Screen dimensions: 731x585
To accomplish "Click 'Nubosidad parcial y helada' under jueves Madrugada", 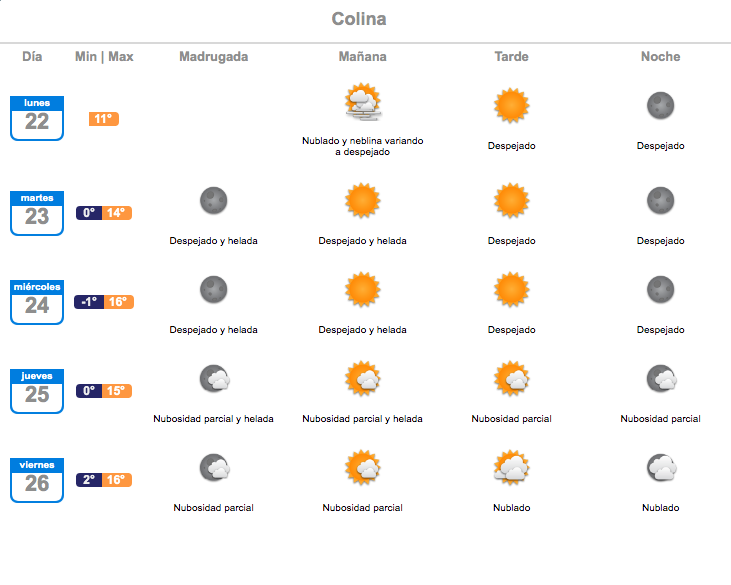I will click(x=214, y=419).
